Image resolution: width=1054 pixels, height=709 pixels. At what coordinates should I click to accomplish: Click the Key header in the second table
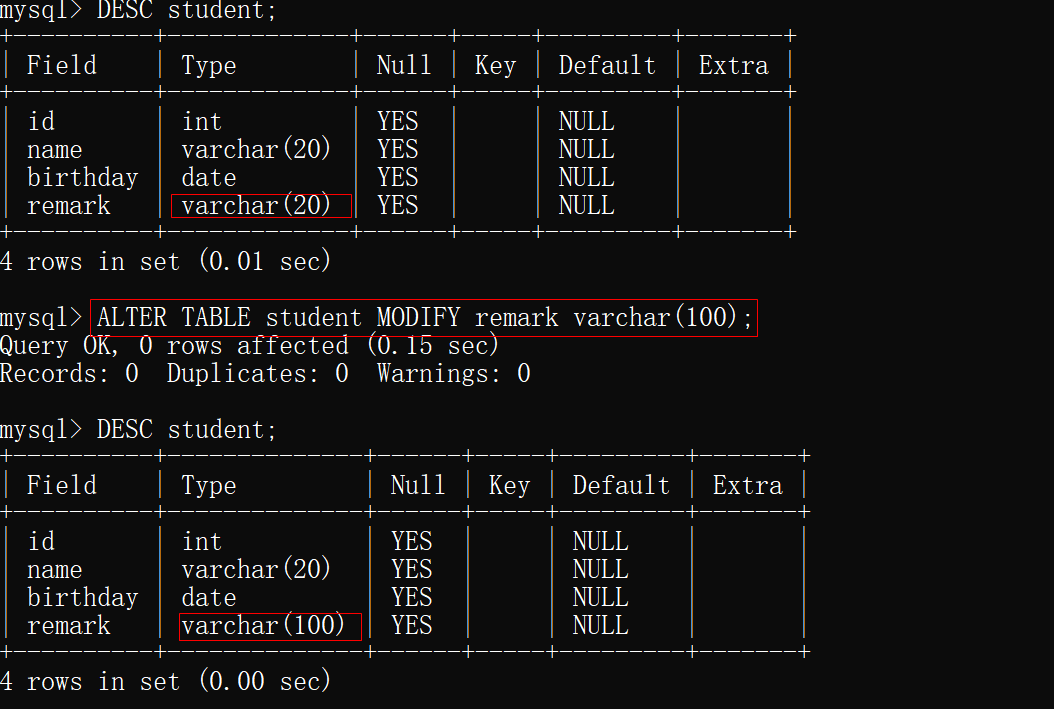(x=509, y=486)
